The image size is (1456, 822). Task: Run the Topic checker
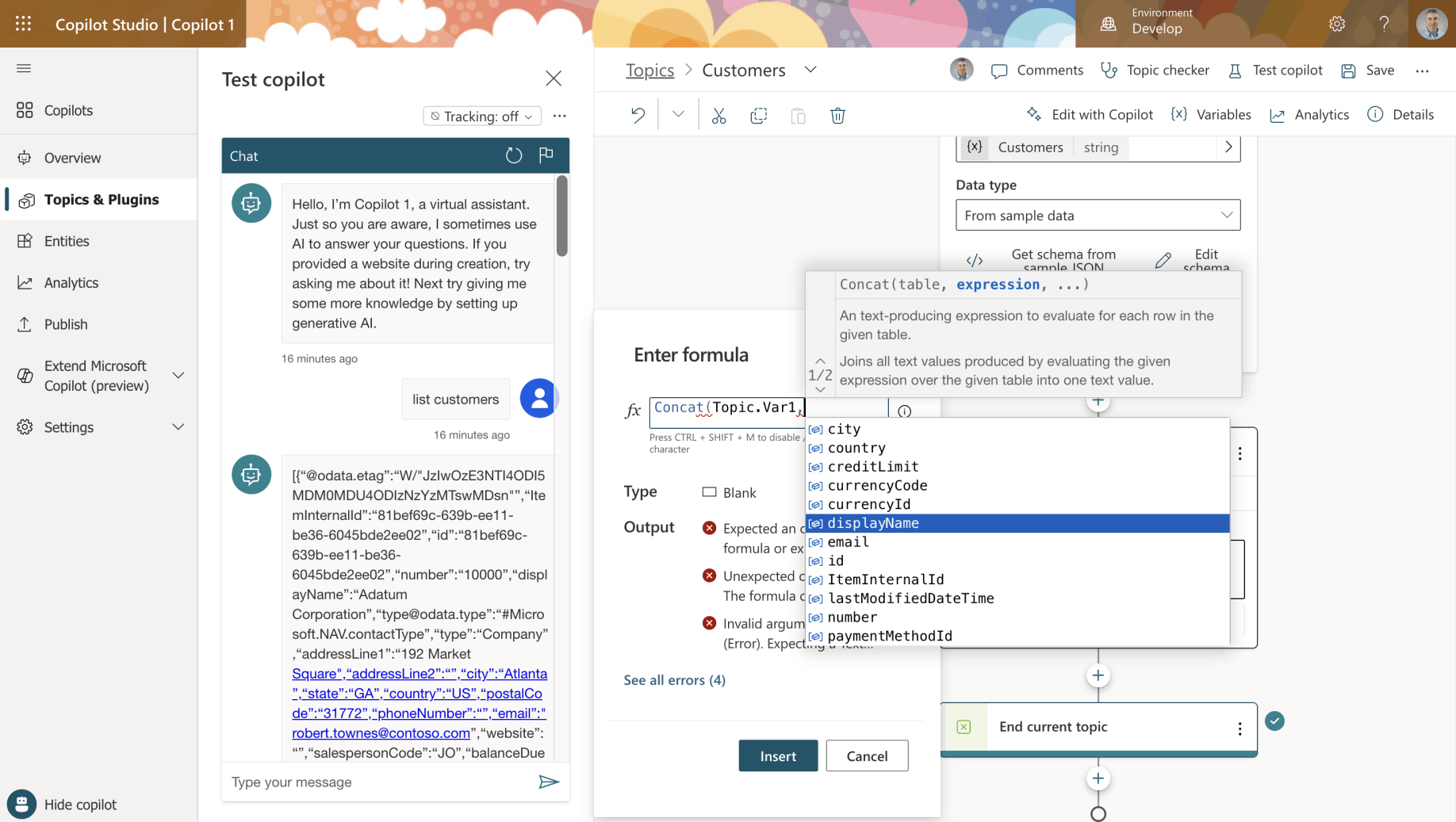1155,71
